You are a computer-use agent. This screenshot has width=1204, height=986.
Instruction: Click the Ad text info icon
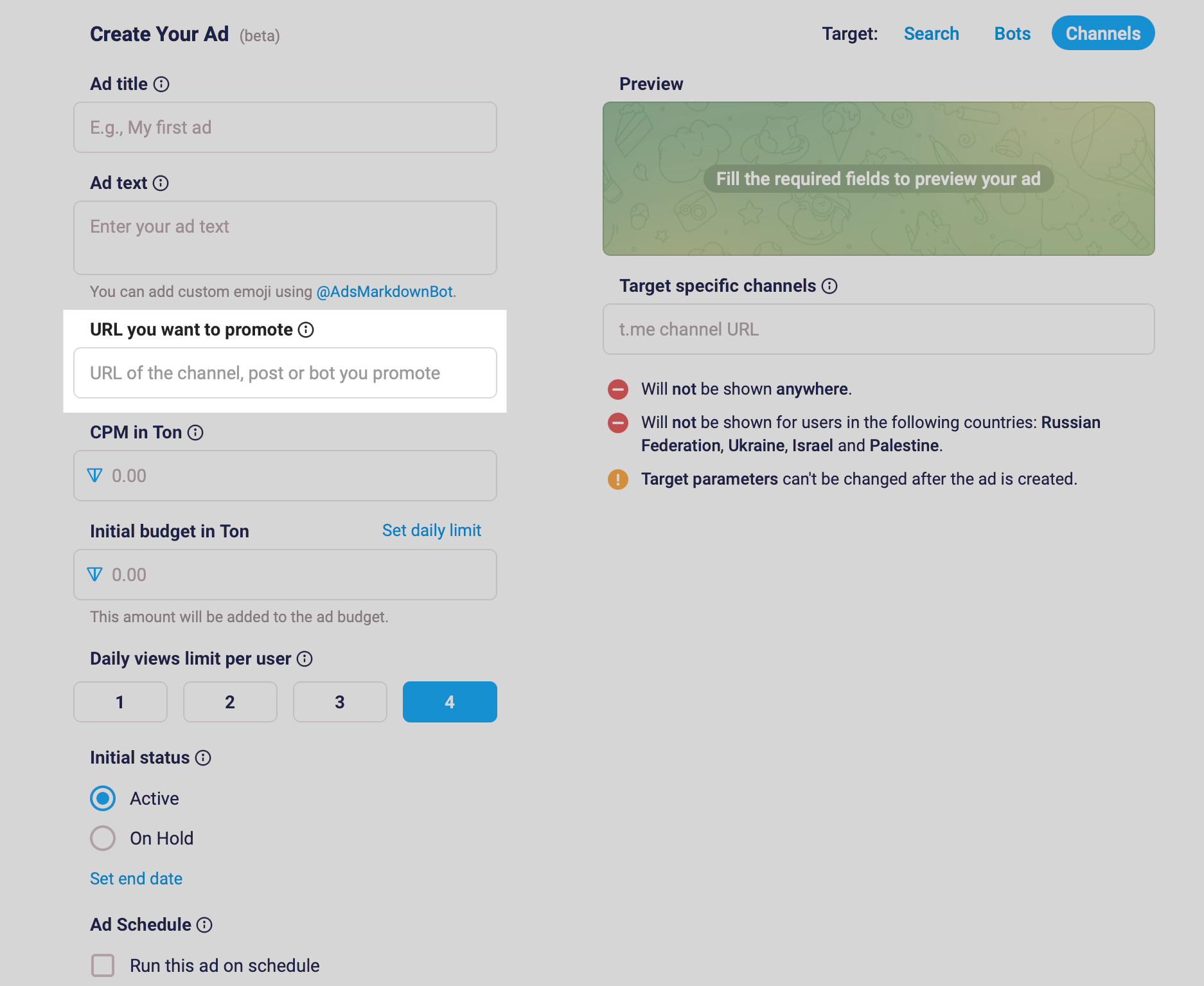161,183
